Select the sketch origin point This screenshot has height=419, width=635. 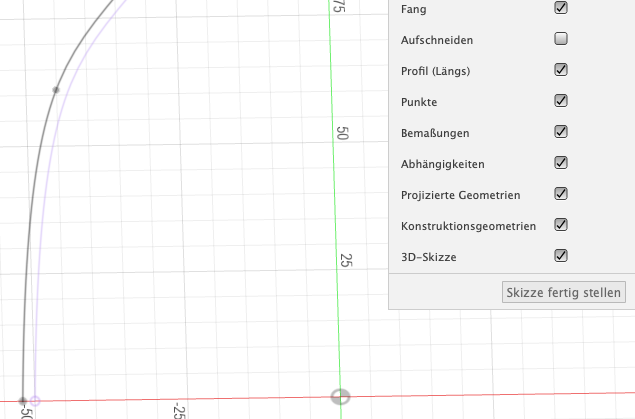point(341,397)
